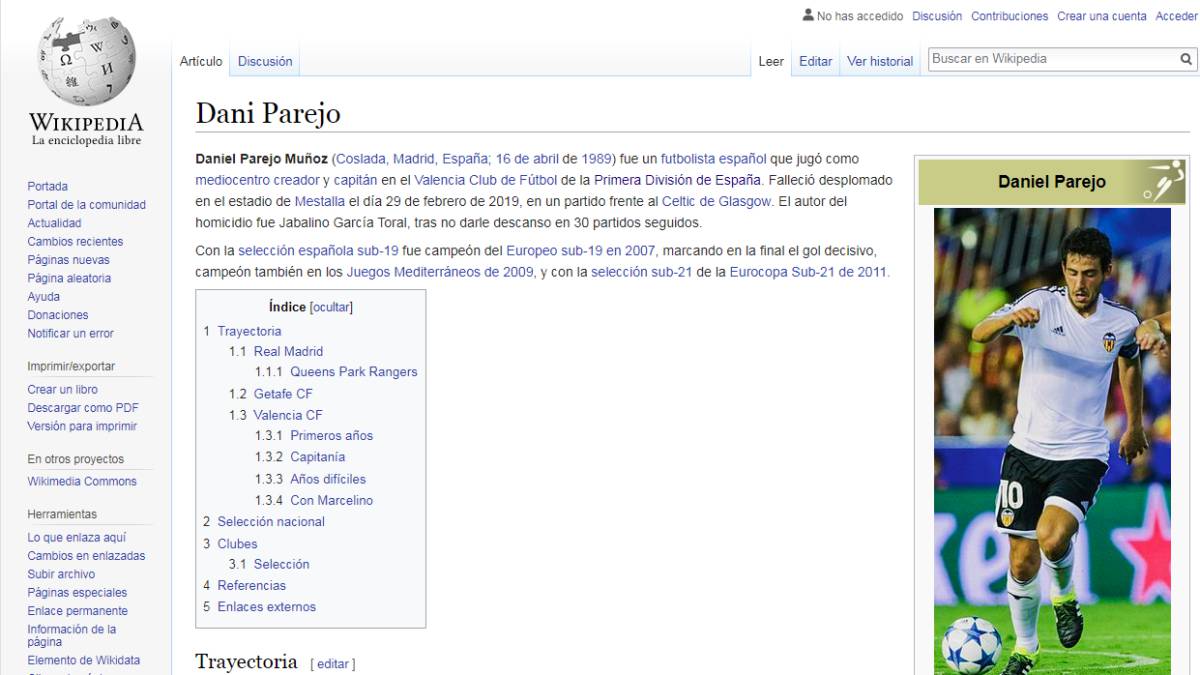Open Portal de la comunidad

click(86, 205)
